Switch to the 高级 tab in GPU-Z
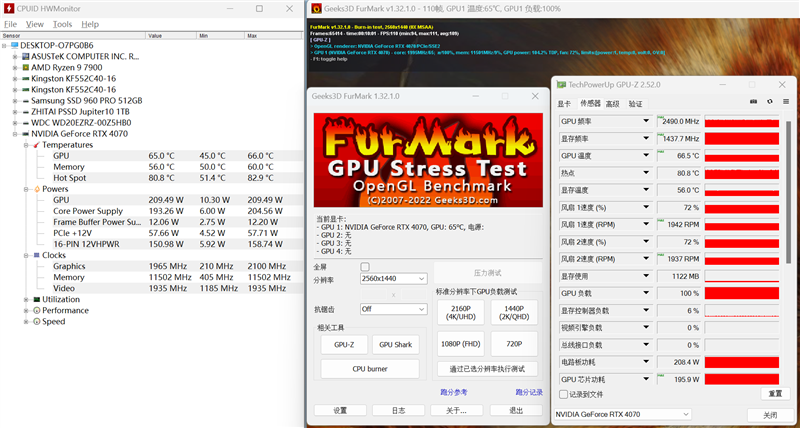This screenshot has width=800, height=428. [x=612, y=103]
